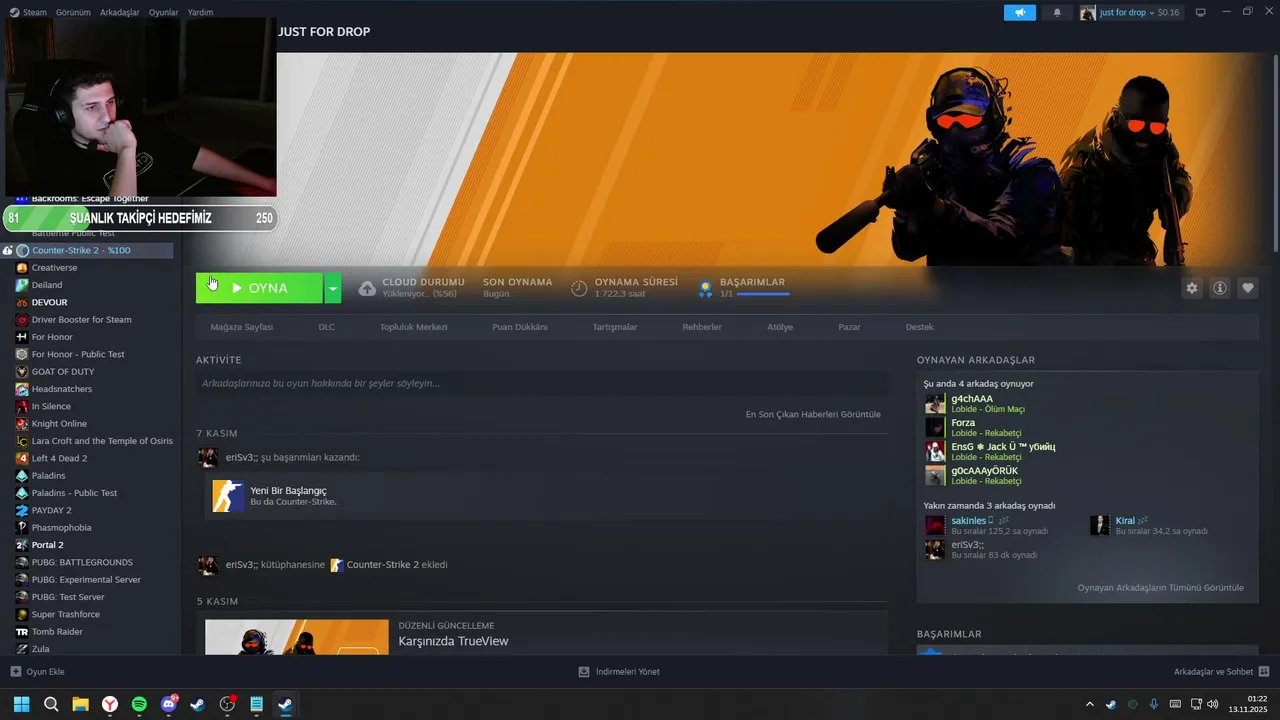1280x720 pixels.
Task: Open Puan Dükkânı tab
Action: click(519, 327)
